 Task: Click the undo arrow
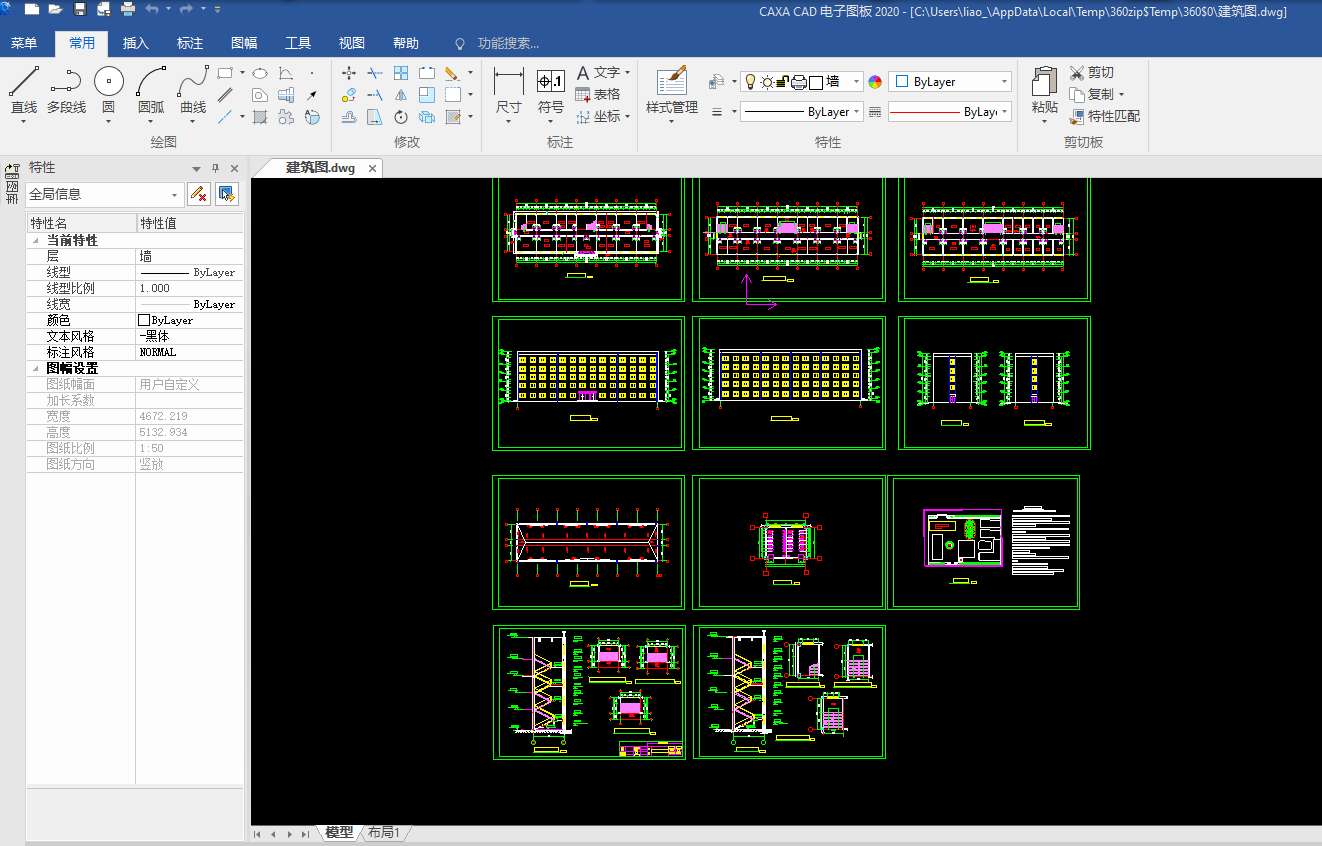pyautogui.click(x=152, y=10)
